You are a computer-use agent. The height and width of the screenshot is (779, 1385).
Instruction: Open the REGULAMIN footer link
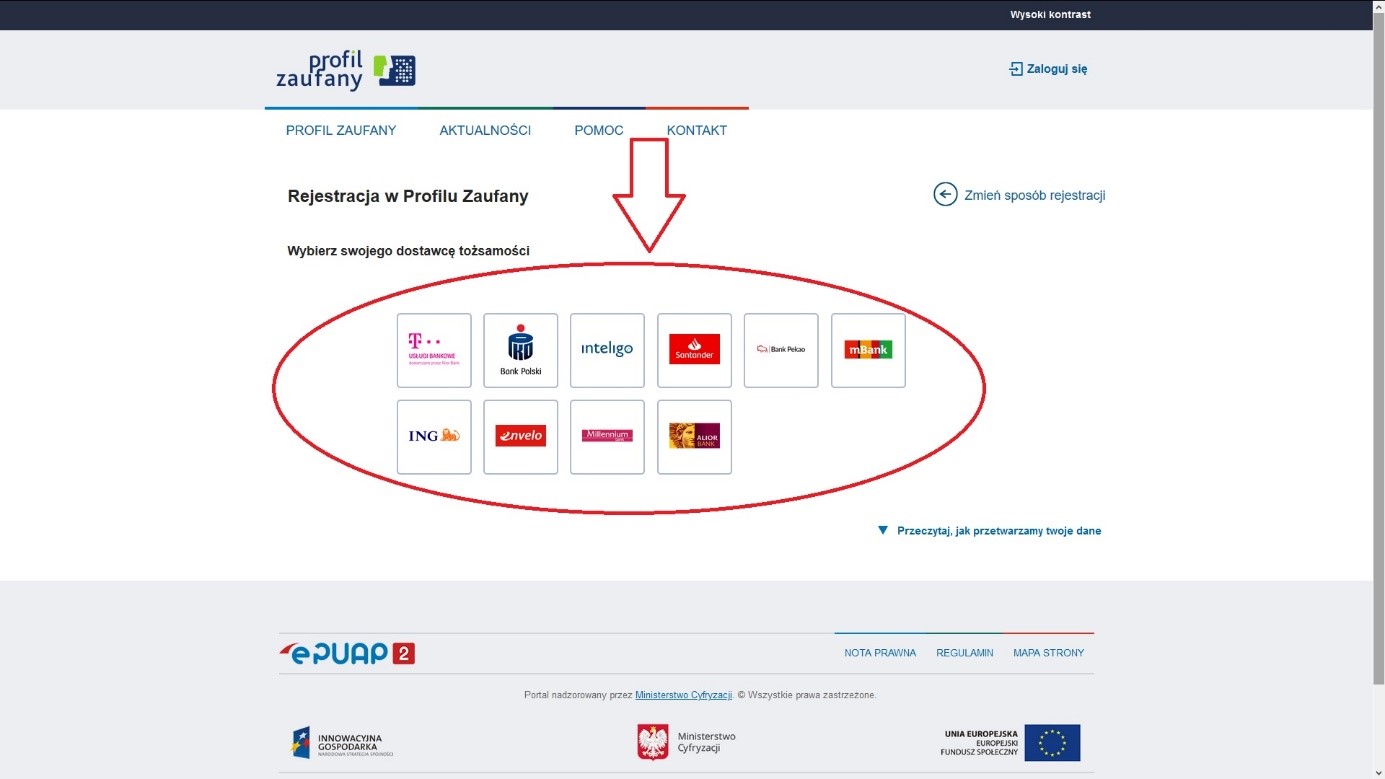point(965,653)
